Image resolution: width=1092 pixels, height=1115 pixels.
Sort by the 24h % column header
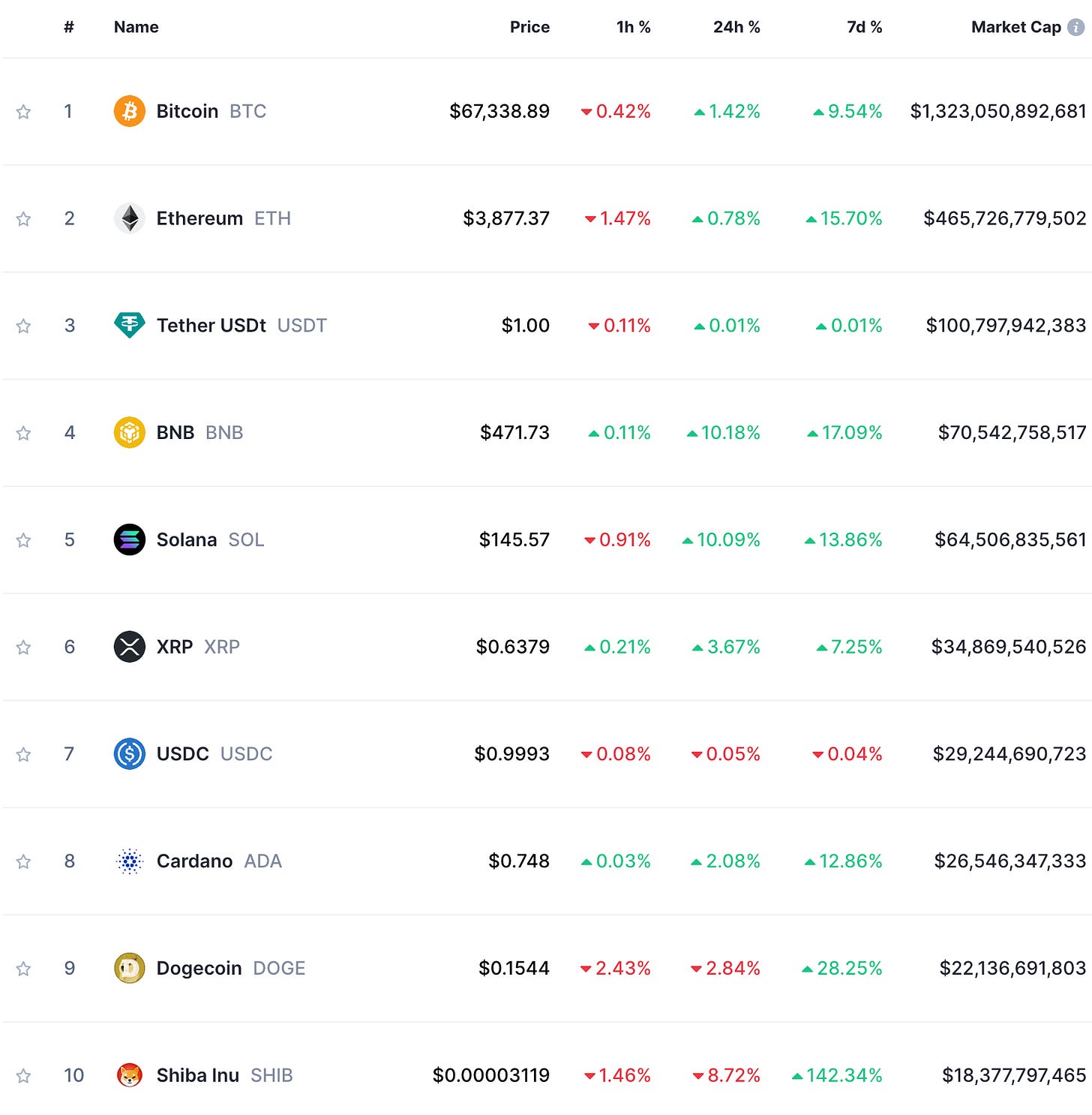click(736, 28)
